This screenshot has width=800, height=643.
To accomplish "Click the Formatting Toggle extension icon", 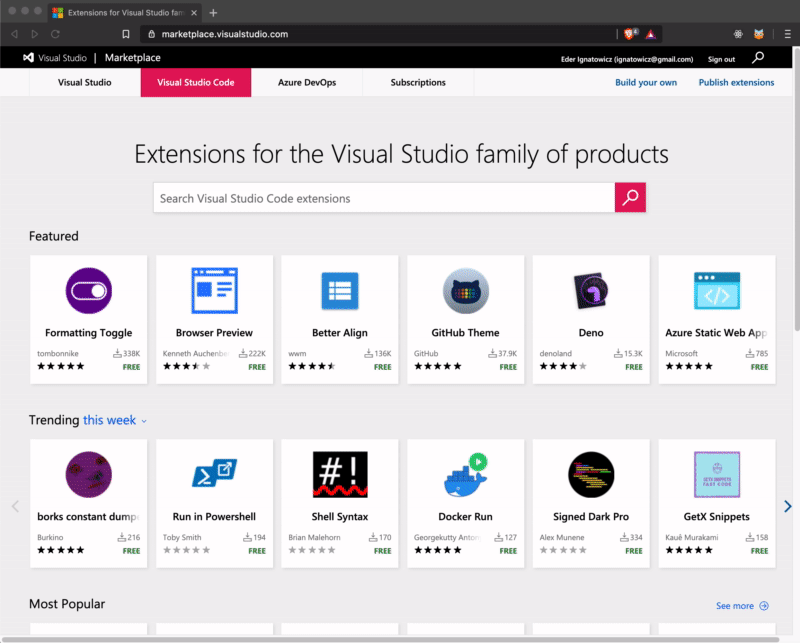I will pos(89,290).
